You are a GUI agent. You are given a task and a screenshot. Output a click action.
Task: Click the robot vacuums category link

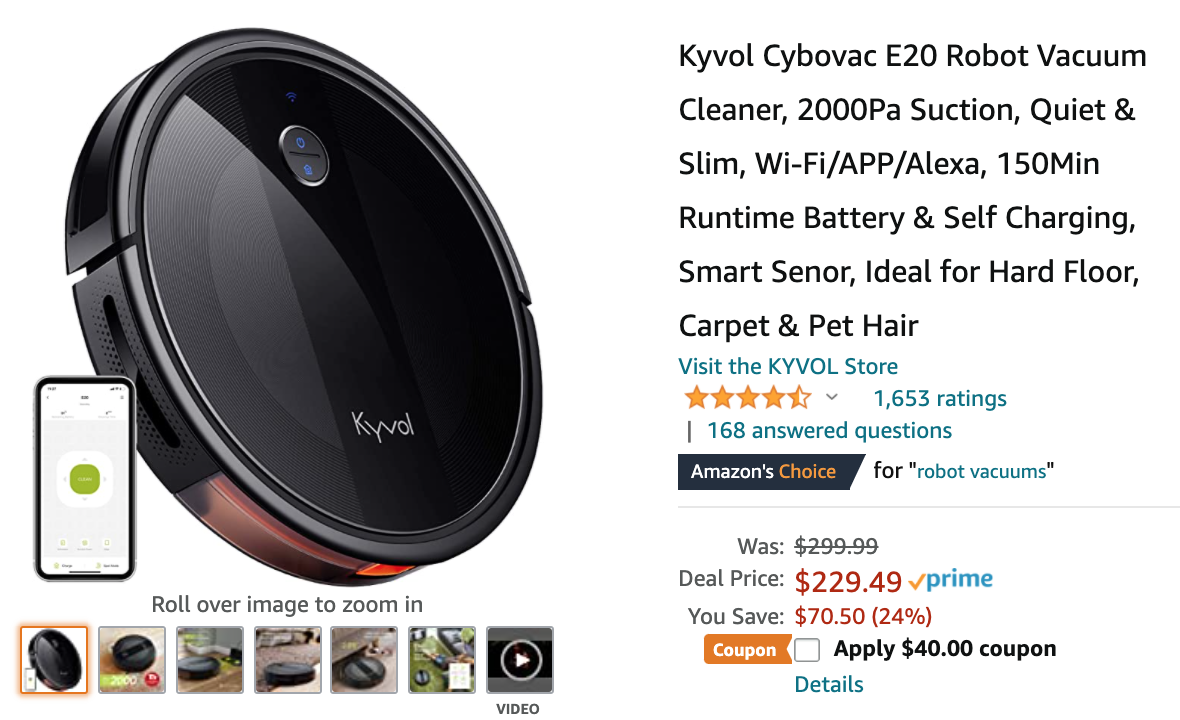pyautogui.click(x=981, y=472)
